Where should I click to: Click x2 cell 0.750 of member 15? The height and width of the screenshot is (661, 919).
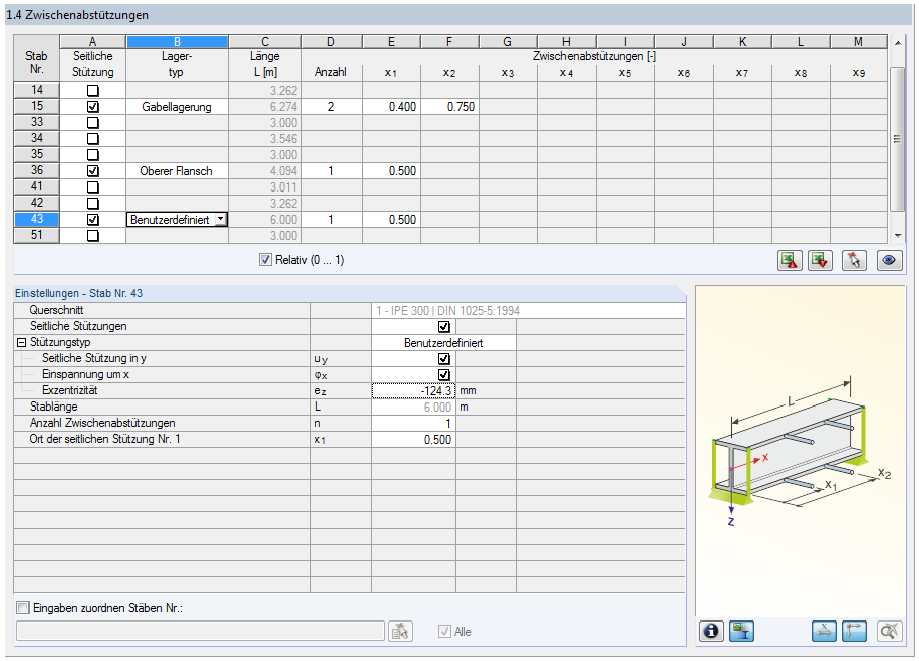click(450, 107)
